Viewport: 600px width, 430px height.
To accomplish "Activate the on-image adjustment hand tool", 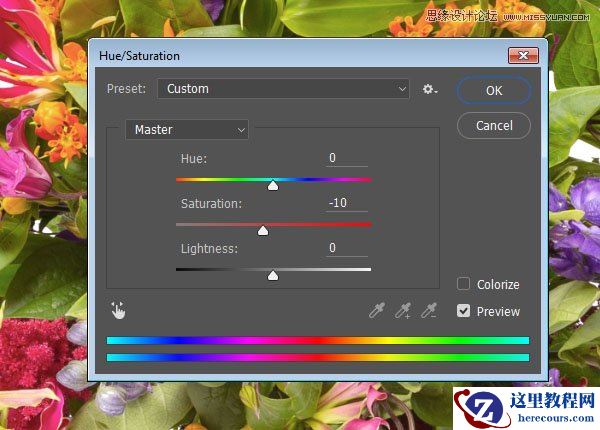I will [x=118, y=310].
